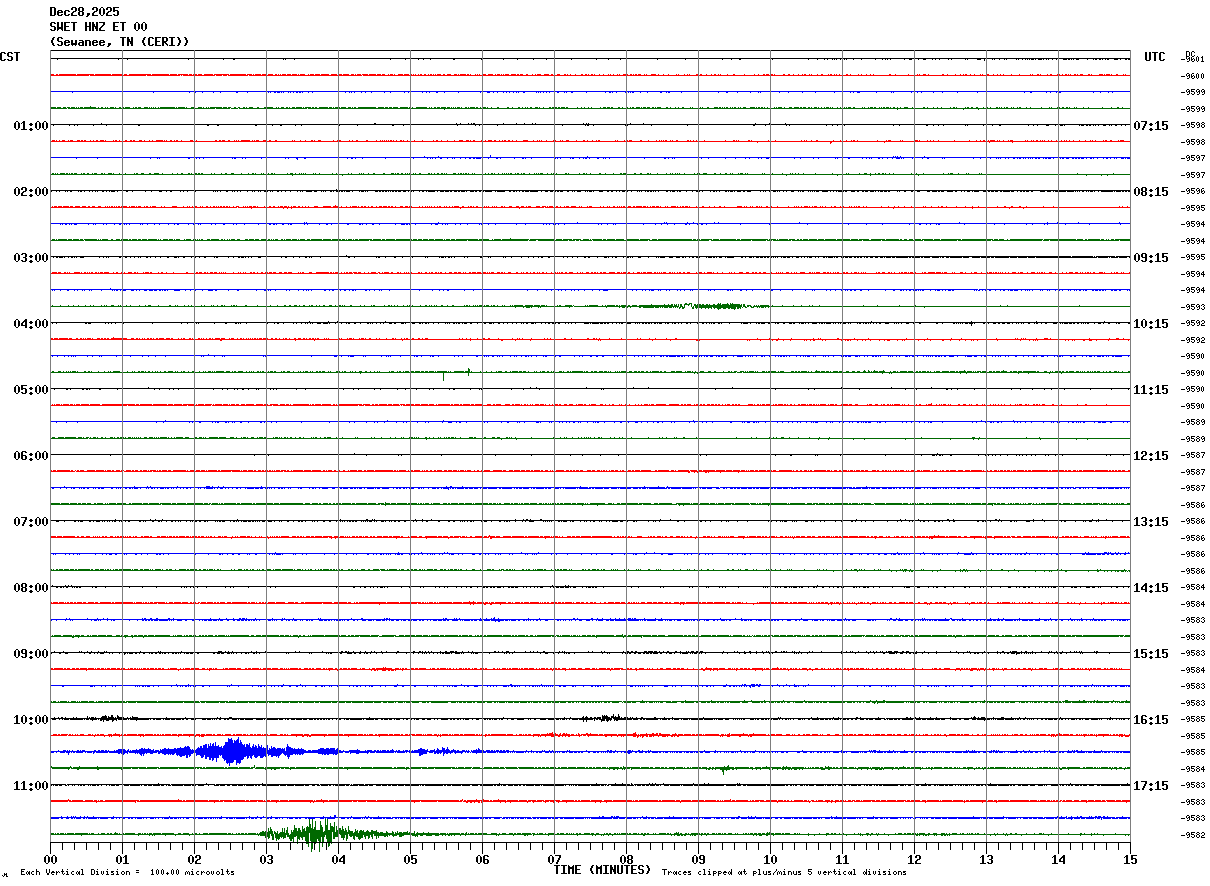Click the location text (Sewanee, TN (CERI))
1210x886 pixels.
119,42
